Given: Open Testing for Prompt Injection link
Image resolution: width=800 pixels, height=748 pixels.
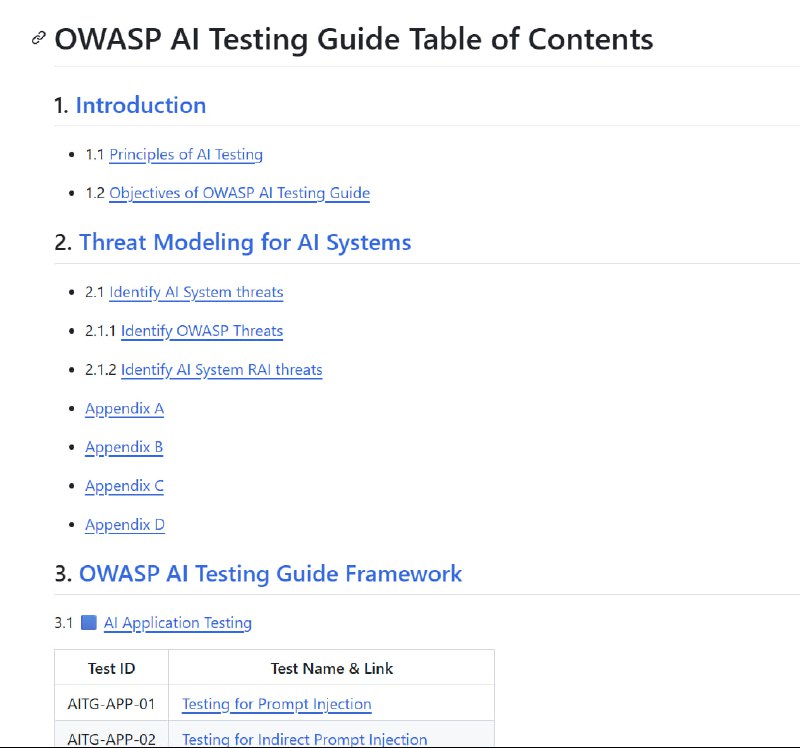Looking at the screenshot, I should 277,704.
